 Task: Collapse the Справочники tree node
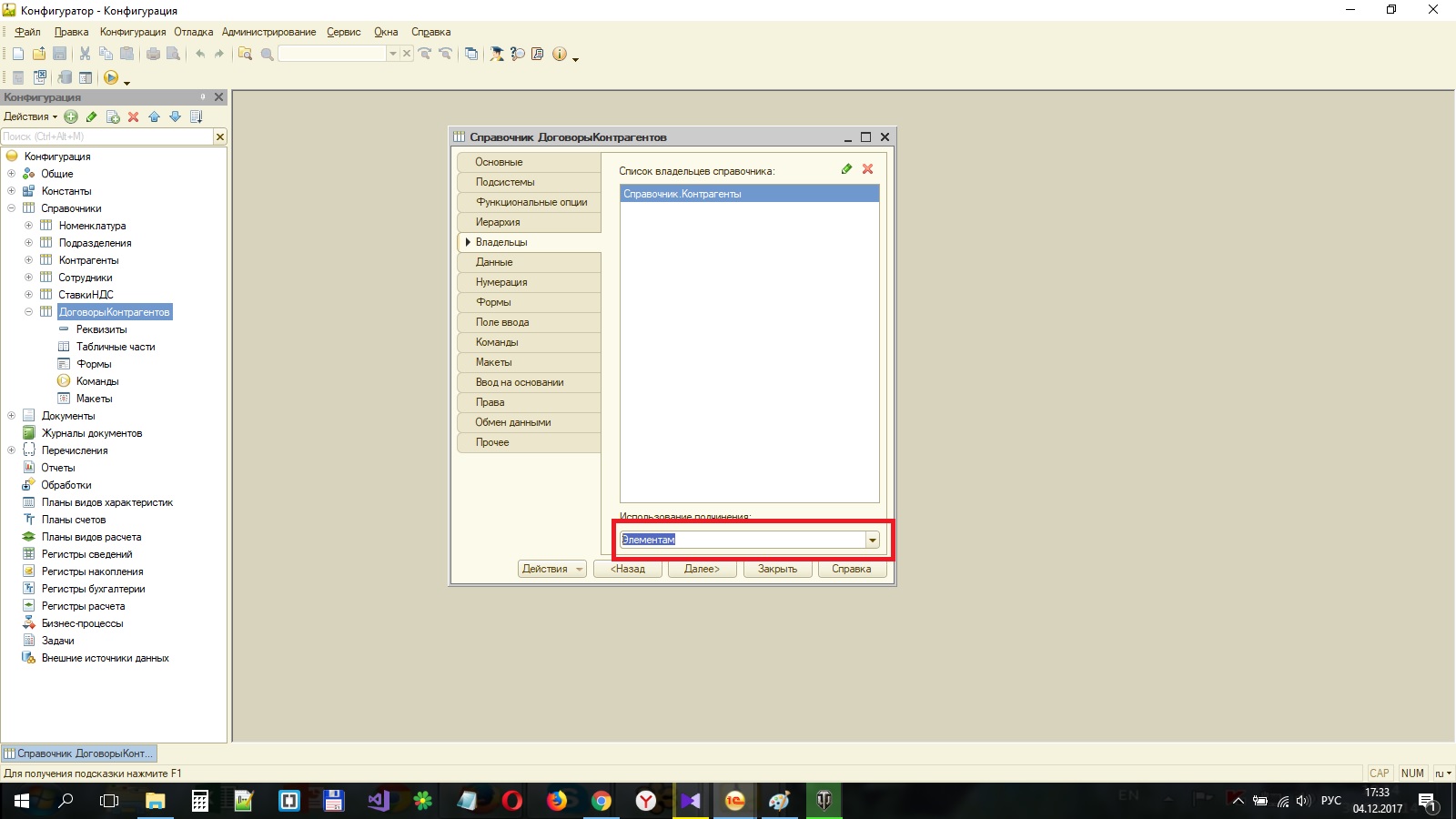11,208
